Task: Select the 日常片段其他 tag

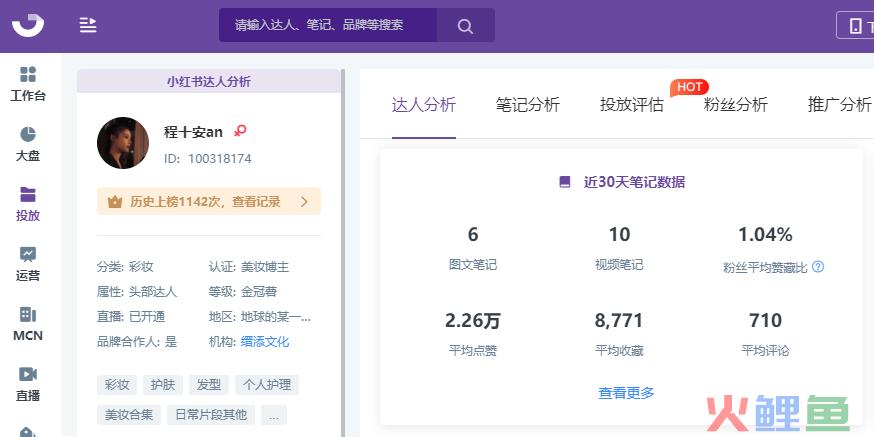Action: coord(211,415)
